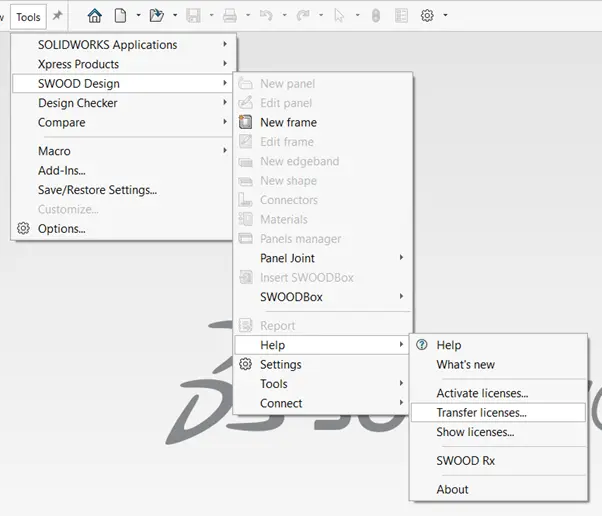The width and height of the screenshot is (602, 516).
Task: Open dropdown arrow next to Open folder
Action: pos(175,15)
